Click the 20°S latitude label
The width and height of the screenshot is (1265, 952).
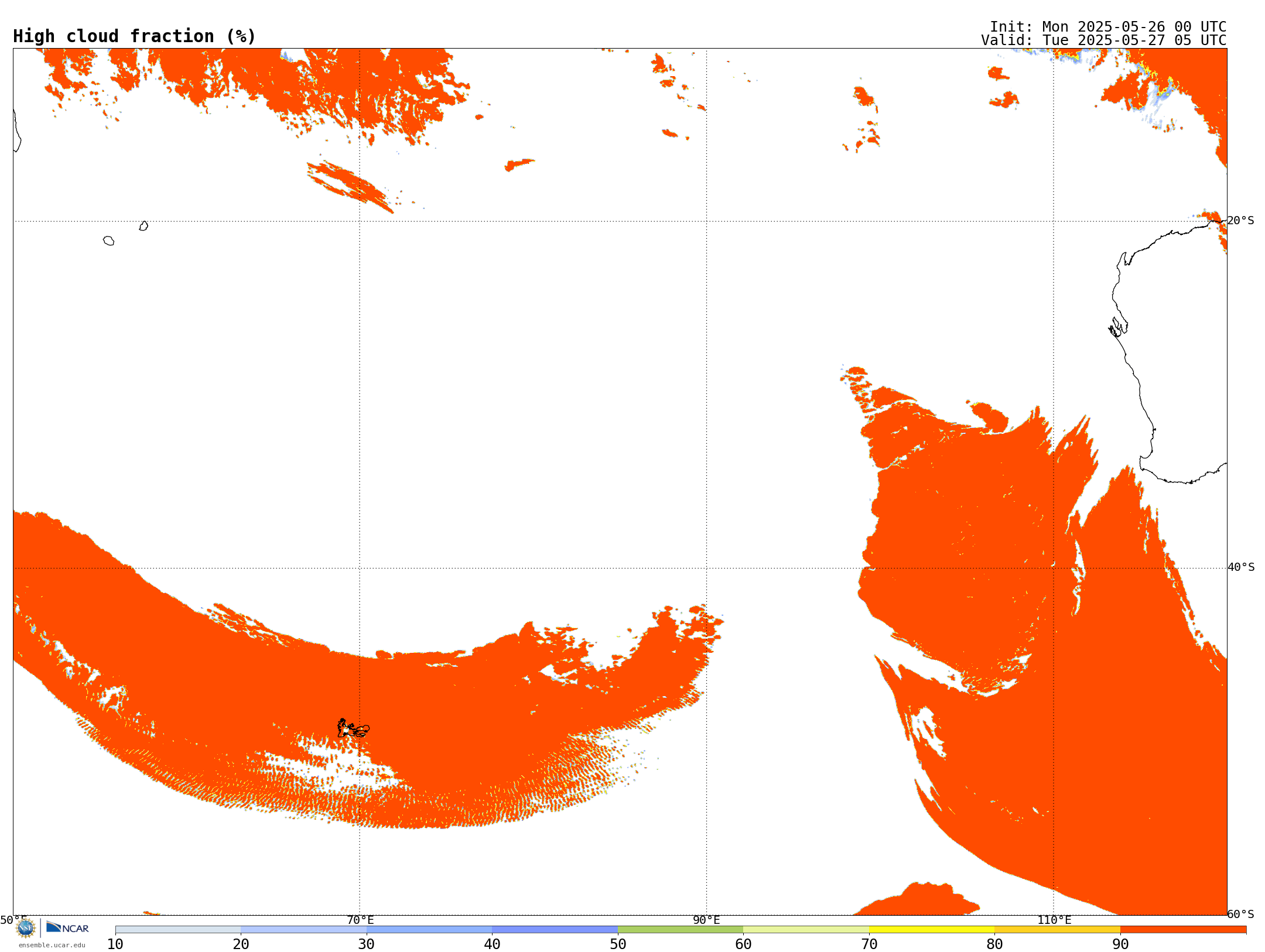1240,221
